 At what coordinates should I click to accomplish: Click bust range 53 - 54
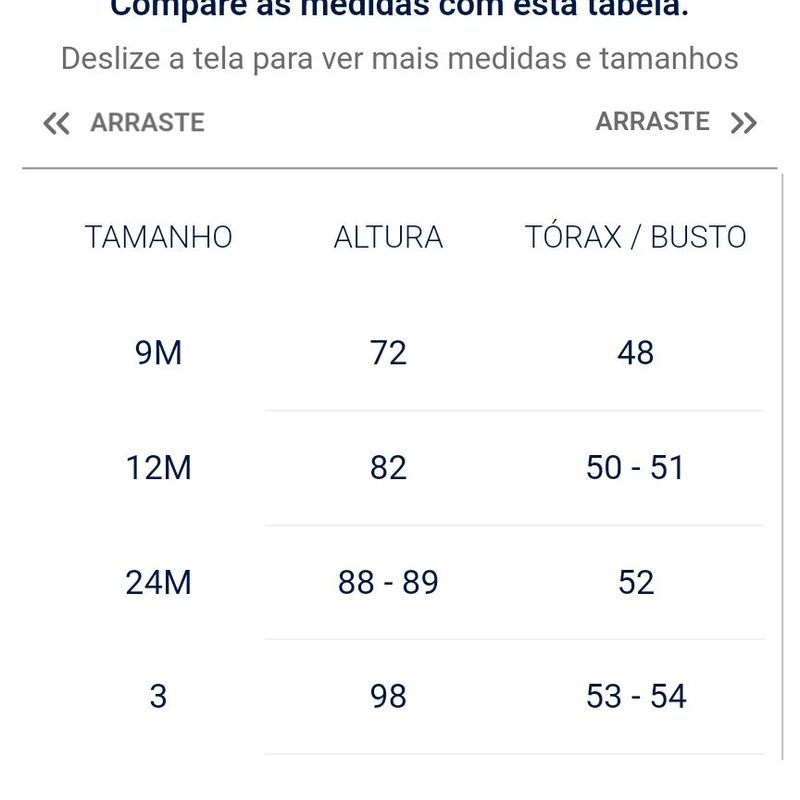click(x=636, y=696)
